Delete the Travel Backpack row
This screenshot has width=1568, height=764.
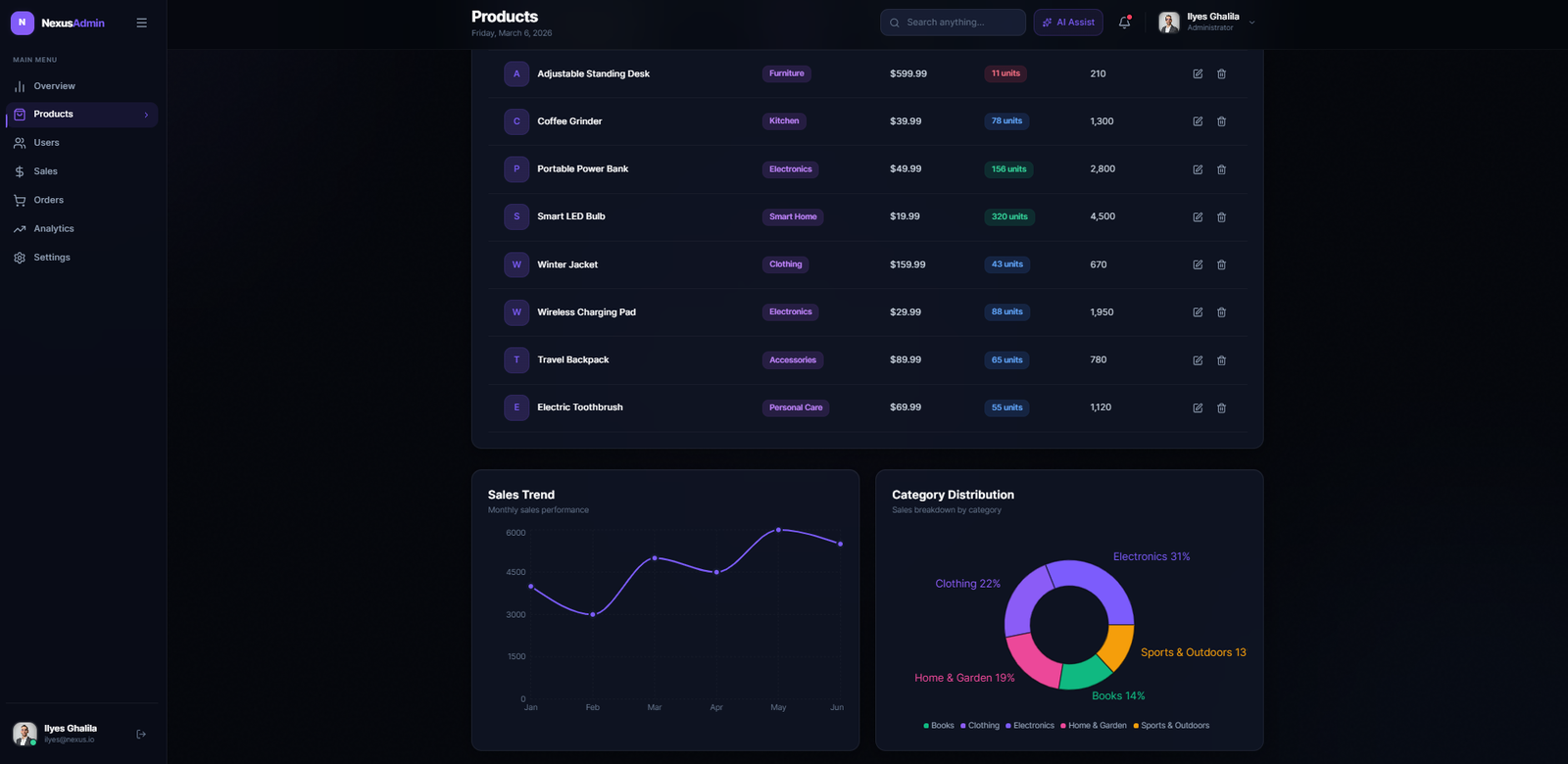[1221, 360]
